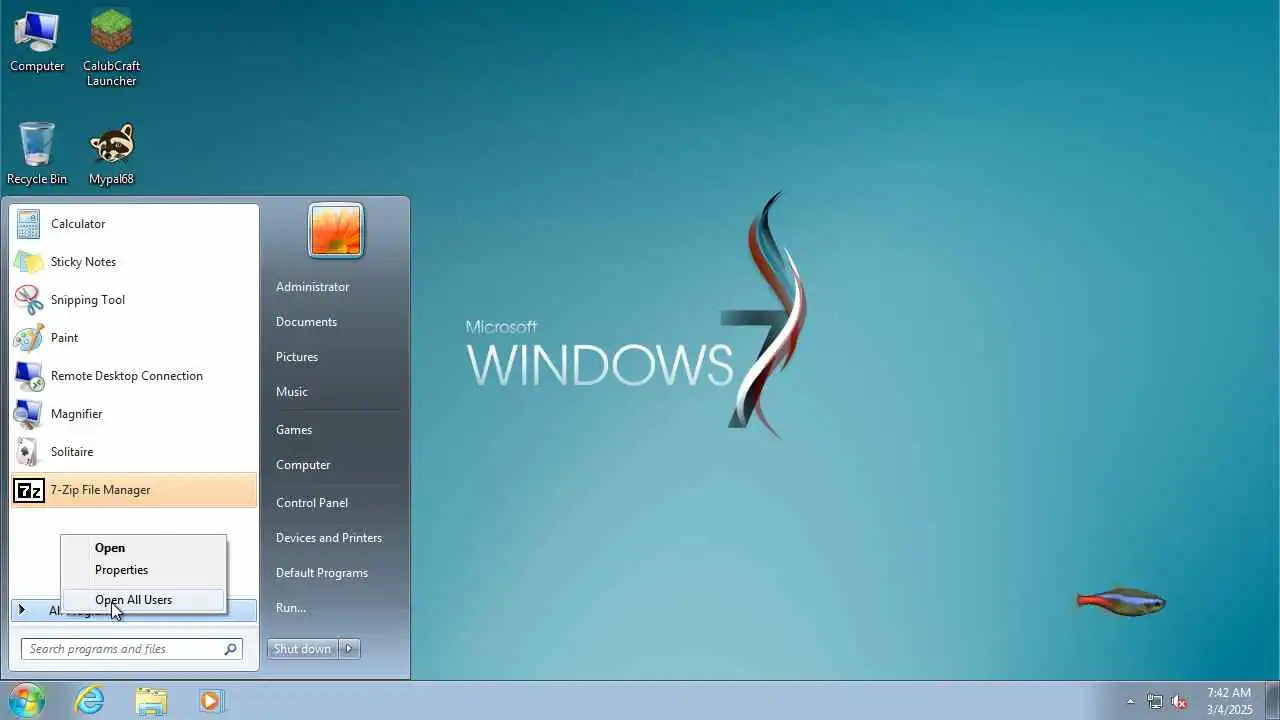Screen dimensions: 1280x720
Task: Click the magnifying glass search icon
Action: 231,649
